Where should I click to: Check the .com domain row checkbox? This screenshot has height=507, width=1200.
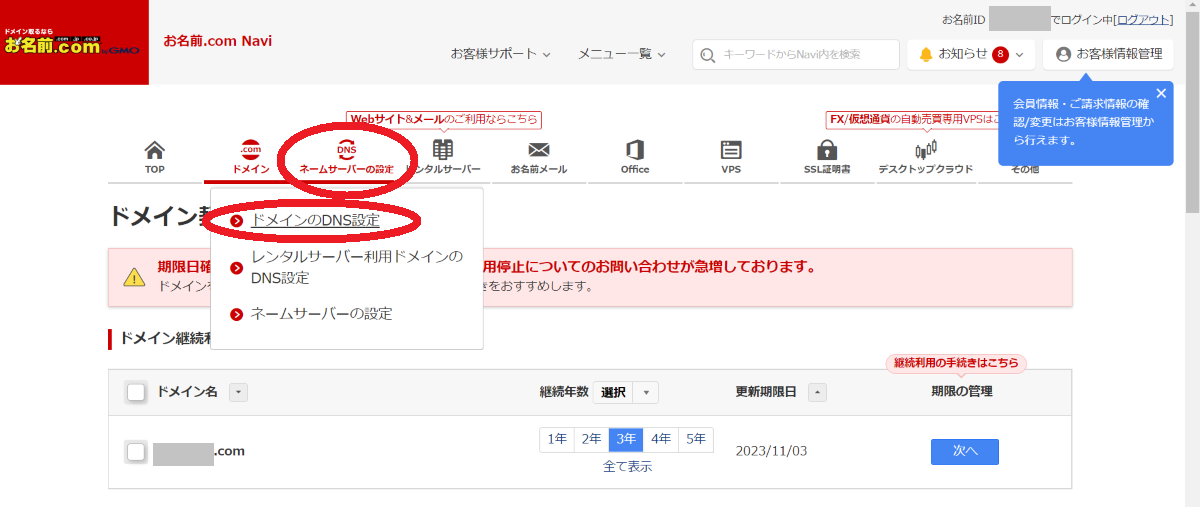coord(137,451)
